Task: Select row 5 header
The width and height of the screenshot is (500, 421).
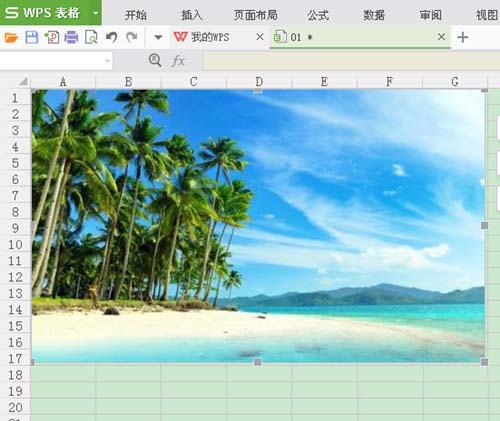Action: 15,163
